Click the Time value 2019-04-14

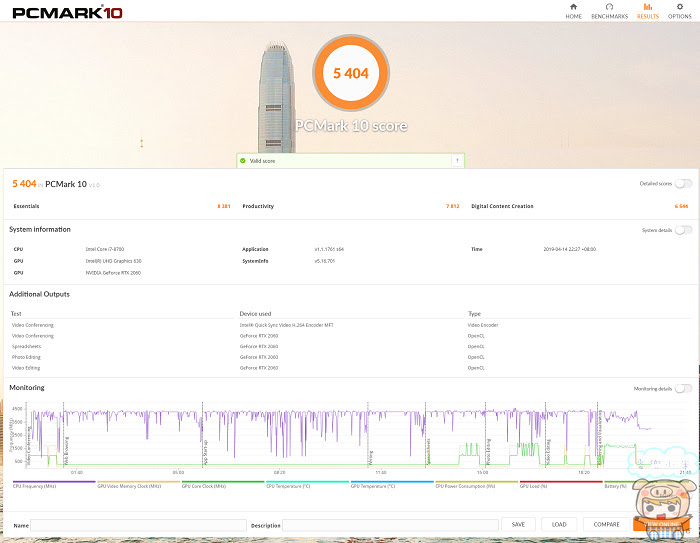pos(570,249)
